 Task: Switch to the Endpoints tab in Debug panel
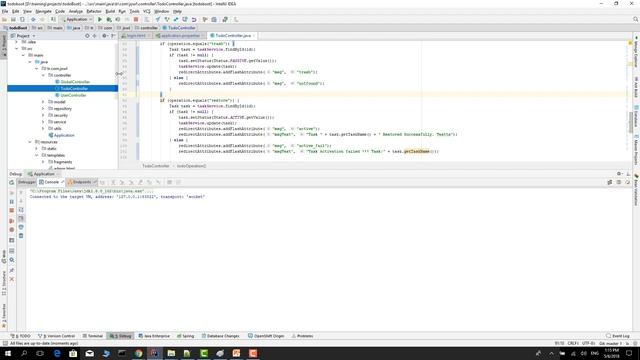[82, 182]
